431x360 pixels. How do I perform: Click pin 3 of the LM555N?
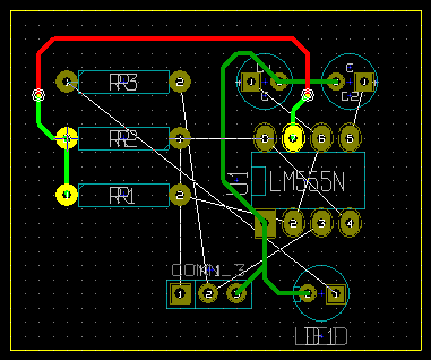tap(321, 223)
